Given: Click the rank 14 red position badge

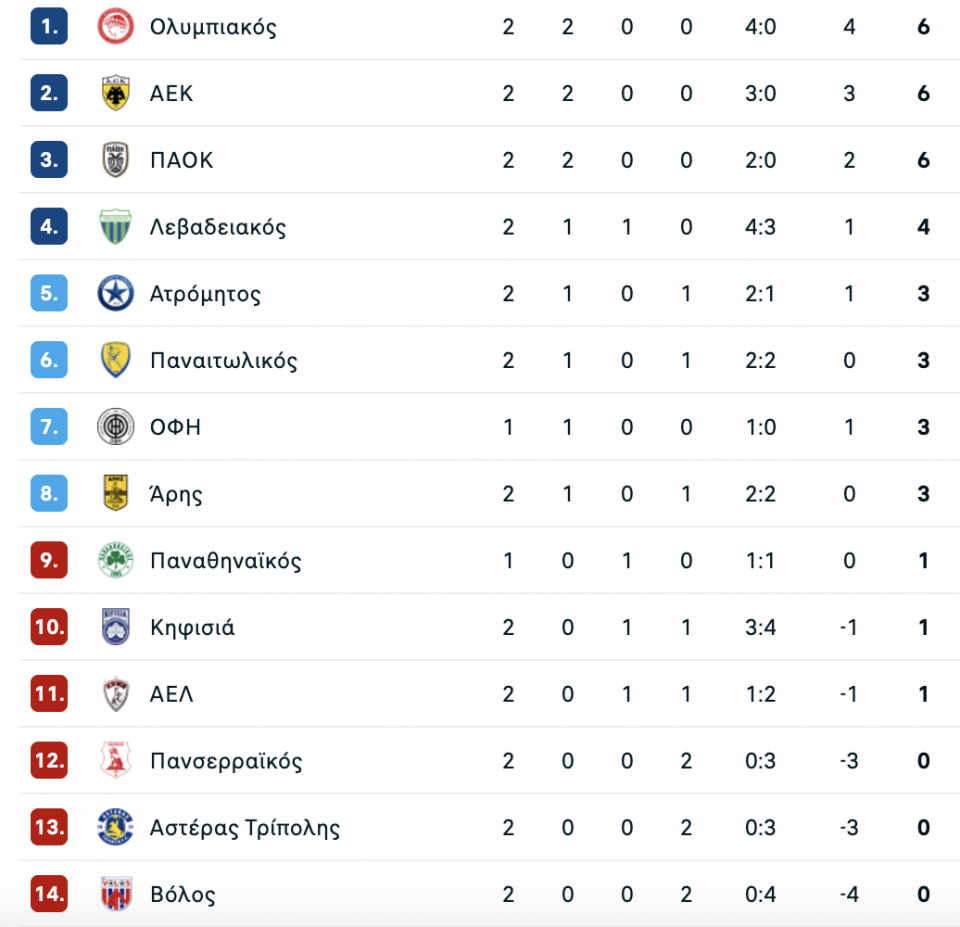Looking at the screenshot, I should [48, 894].
